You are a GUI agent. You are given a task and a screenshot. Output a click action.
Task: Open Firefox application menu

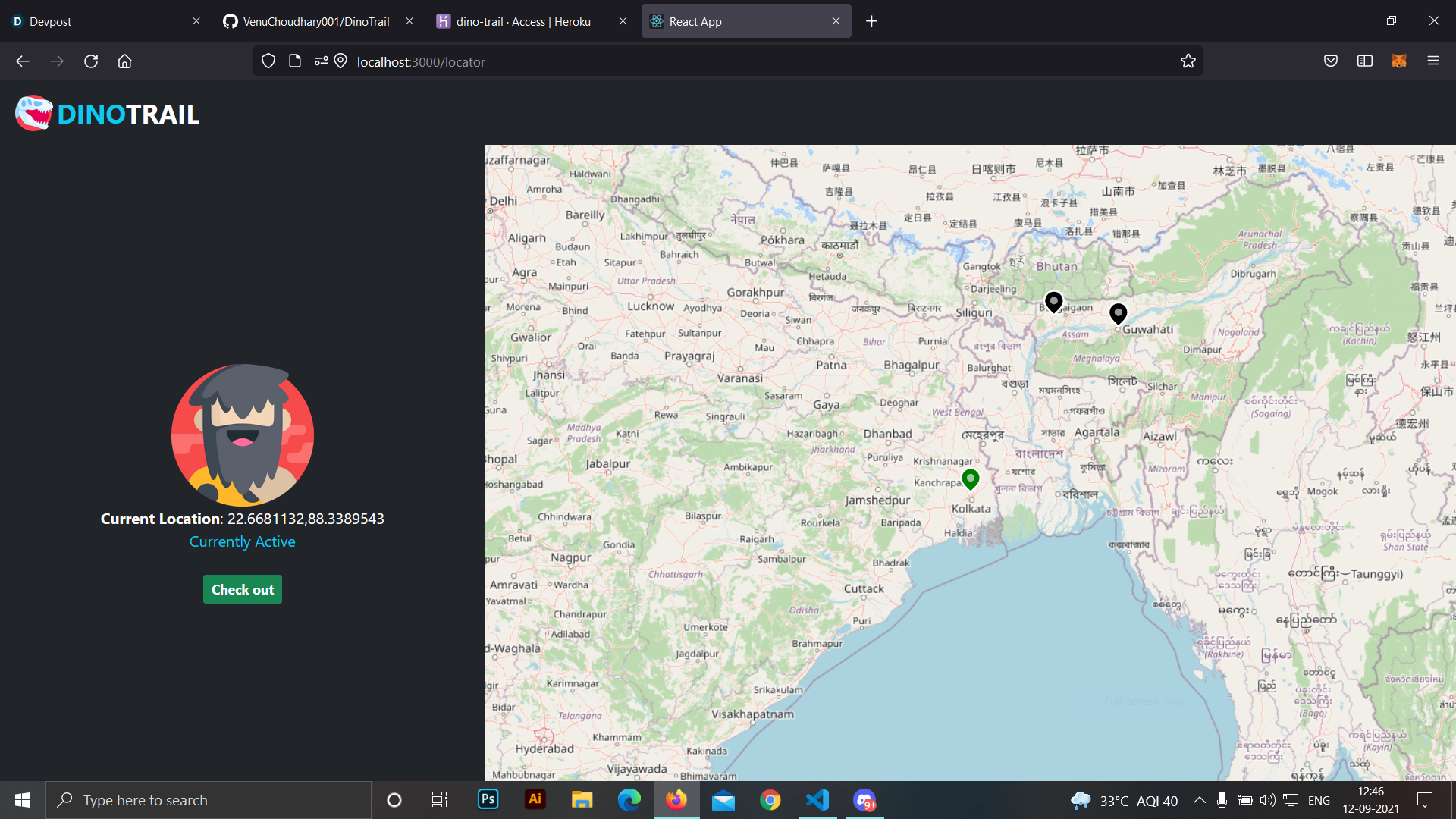coord(1432,61)
